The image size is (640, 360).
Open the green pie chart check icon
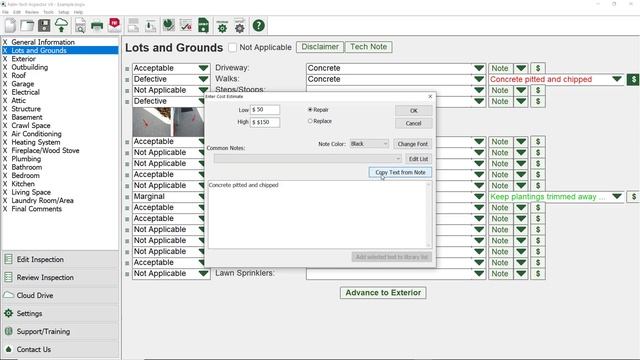pyautogui.click(x=168, y=25)
